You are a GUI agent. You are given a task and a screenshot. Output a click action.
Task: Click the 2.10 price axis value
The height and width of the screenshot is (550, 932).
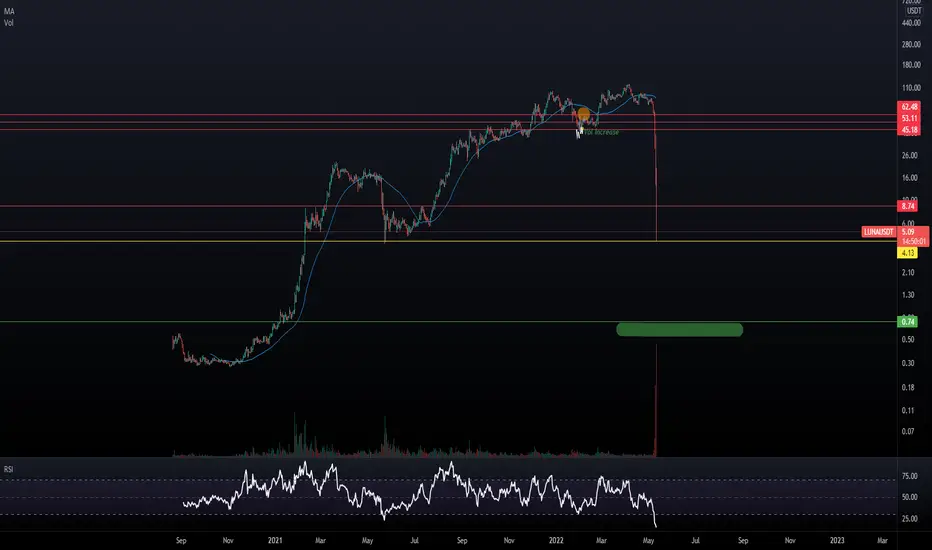[908, 273]
